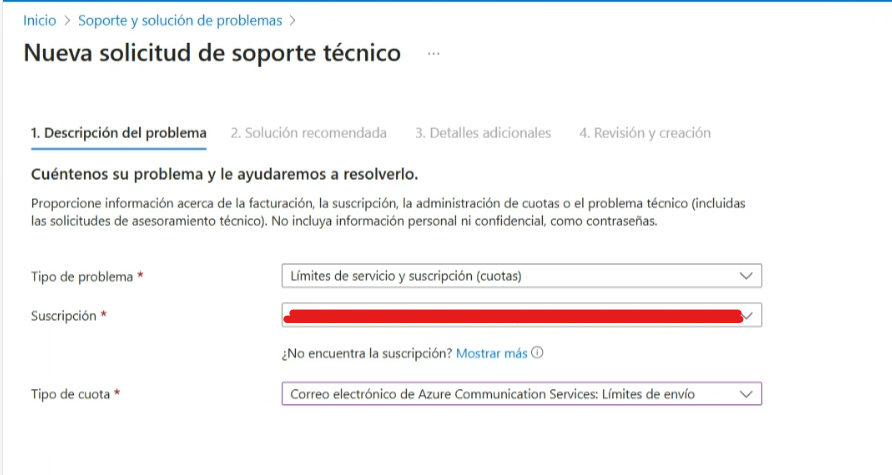Select the Descripción del problema tab
This screenshot has height=475, width=892.
[x=119, y=133]
